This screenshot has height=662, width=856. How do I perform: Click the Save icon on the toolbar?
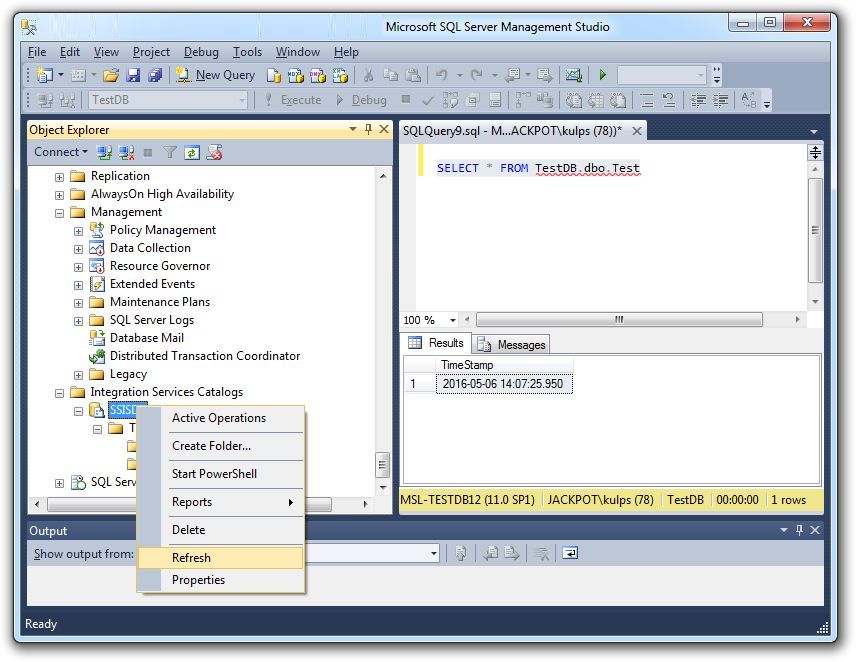135,75
